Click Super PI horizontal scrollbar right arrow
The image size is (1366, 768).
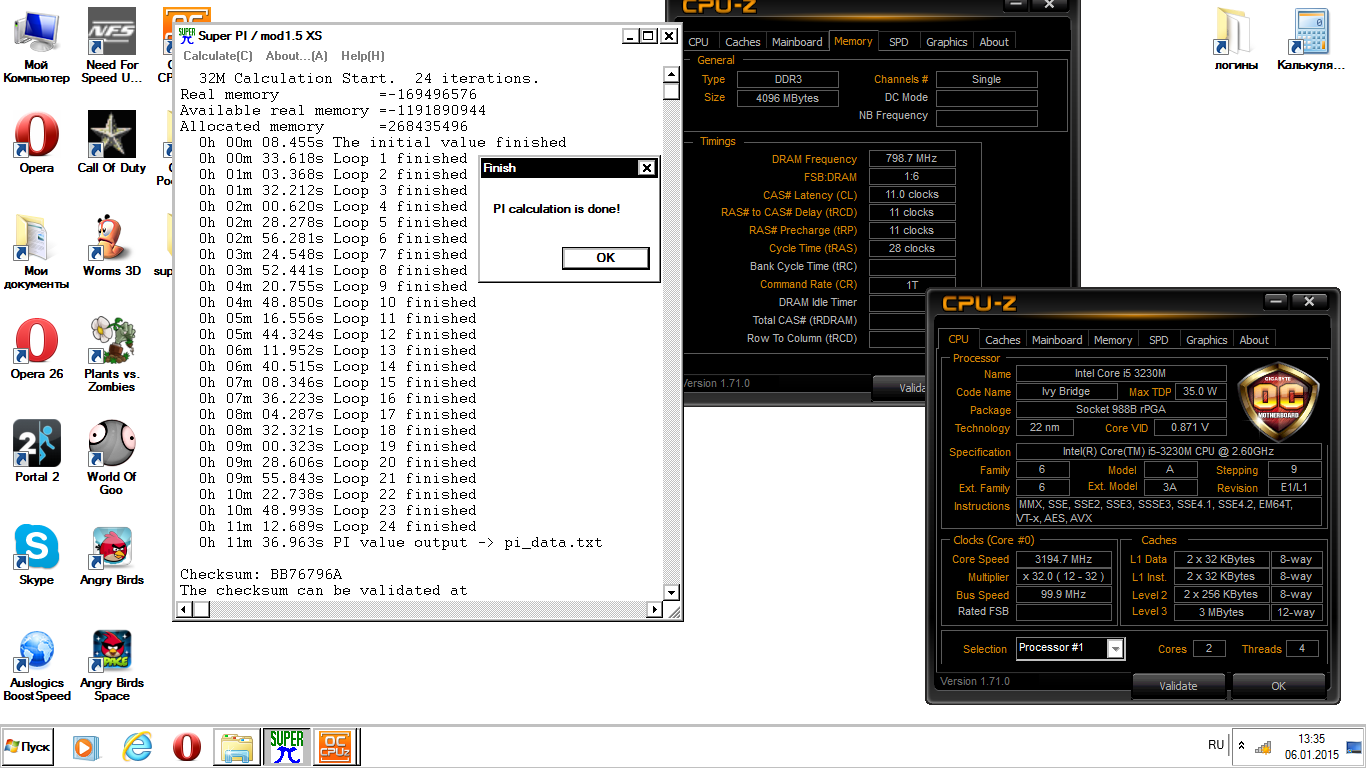tap(656, 609)
